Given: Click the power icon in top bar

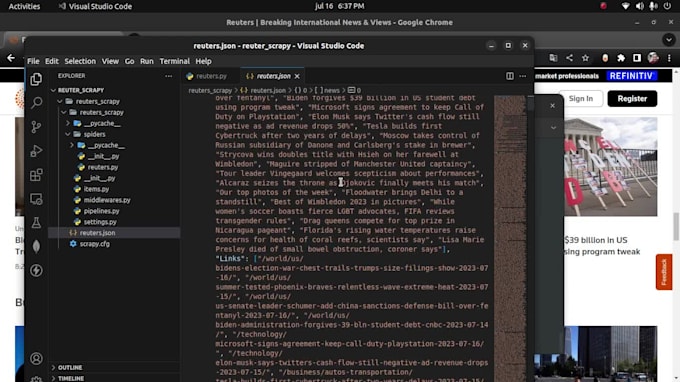Looking at the screenshot, I should pos(667,6).
